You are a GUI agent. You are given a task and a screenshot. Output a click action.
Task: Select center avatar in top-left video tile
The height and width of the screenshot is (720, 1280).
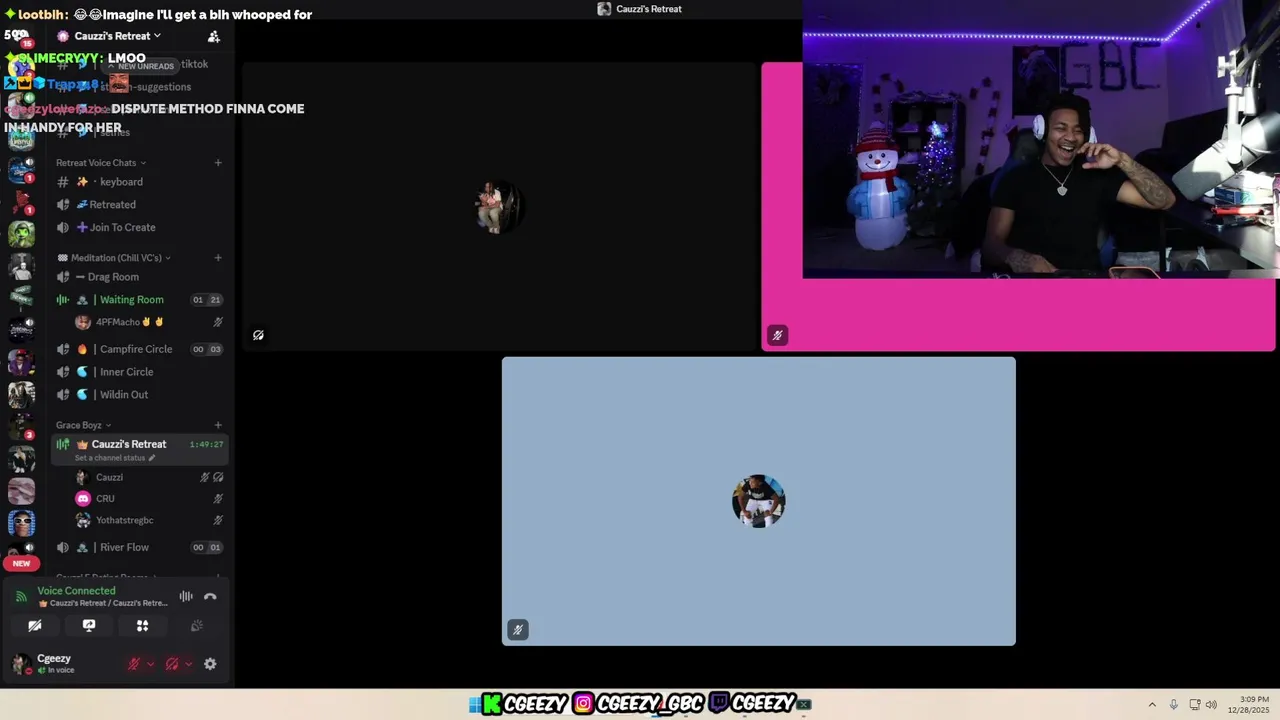(498, 207)
